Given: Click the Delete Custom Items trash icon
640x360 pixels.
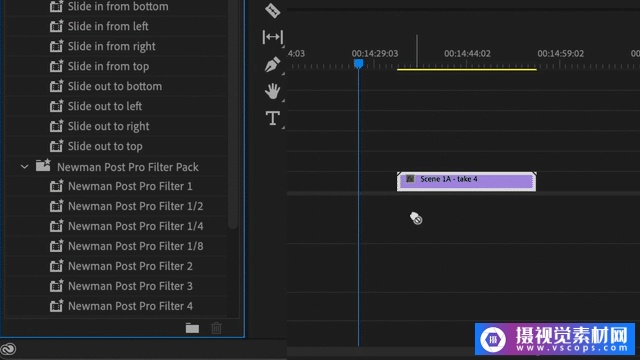Looking at the screenshot, I should (216, 328).
